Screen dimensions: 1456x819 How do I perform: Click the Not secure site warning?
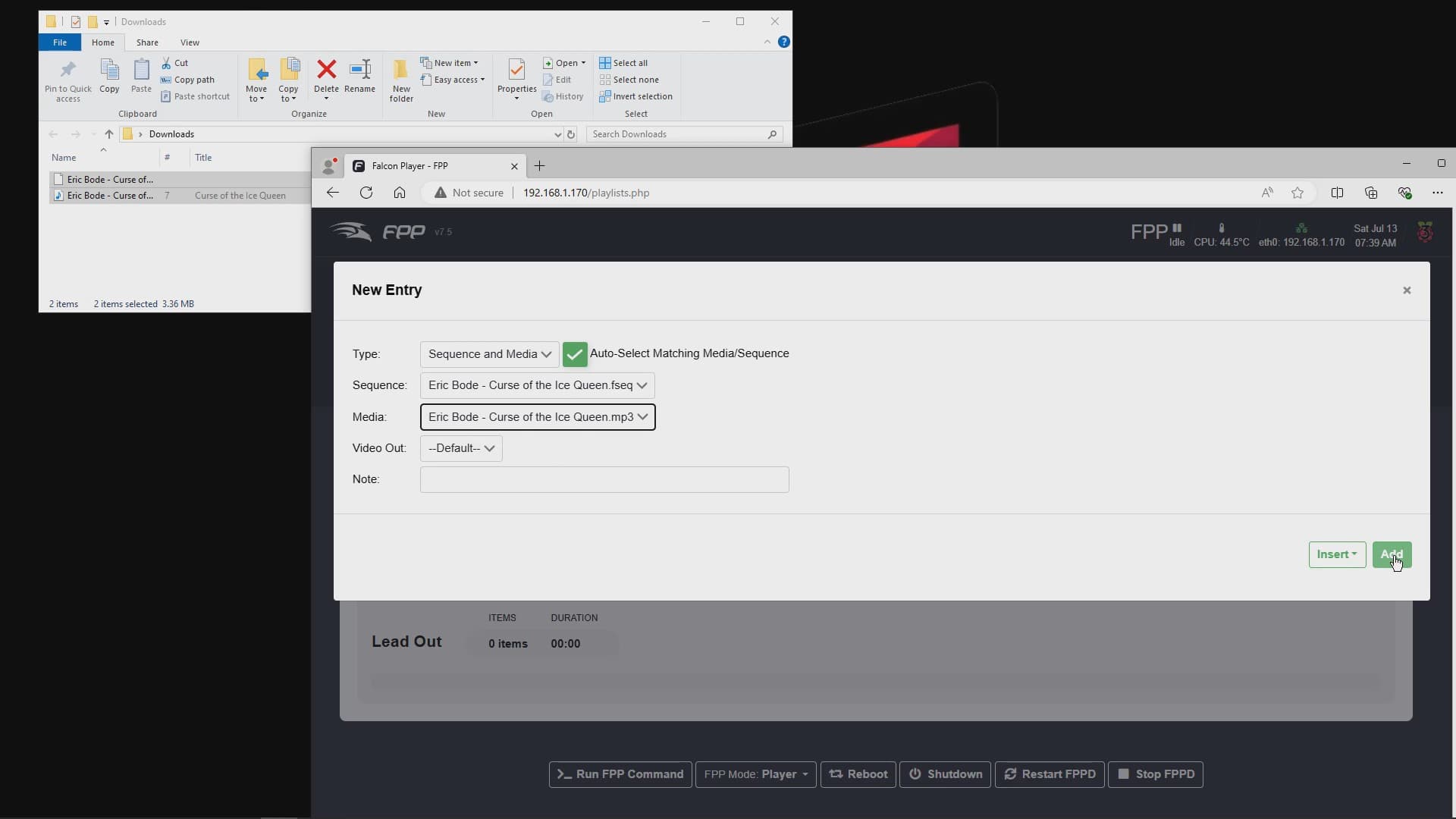469,193
